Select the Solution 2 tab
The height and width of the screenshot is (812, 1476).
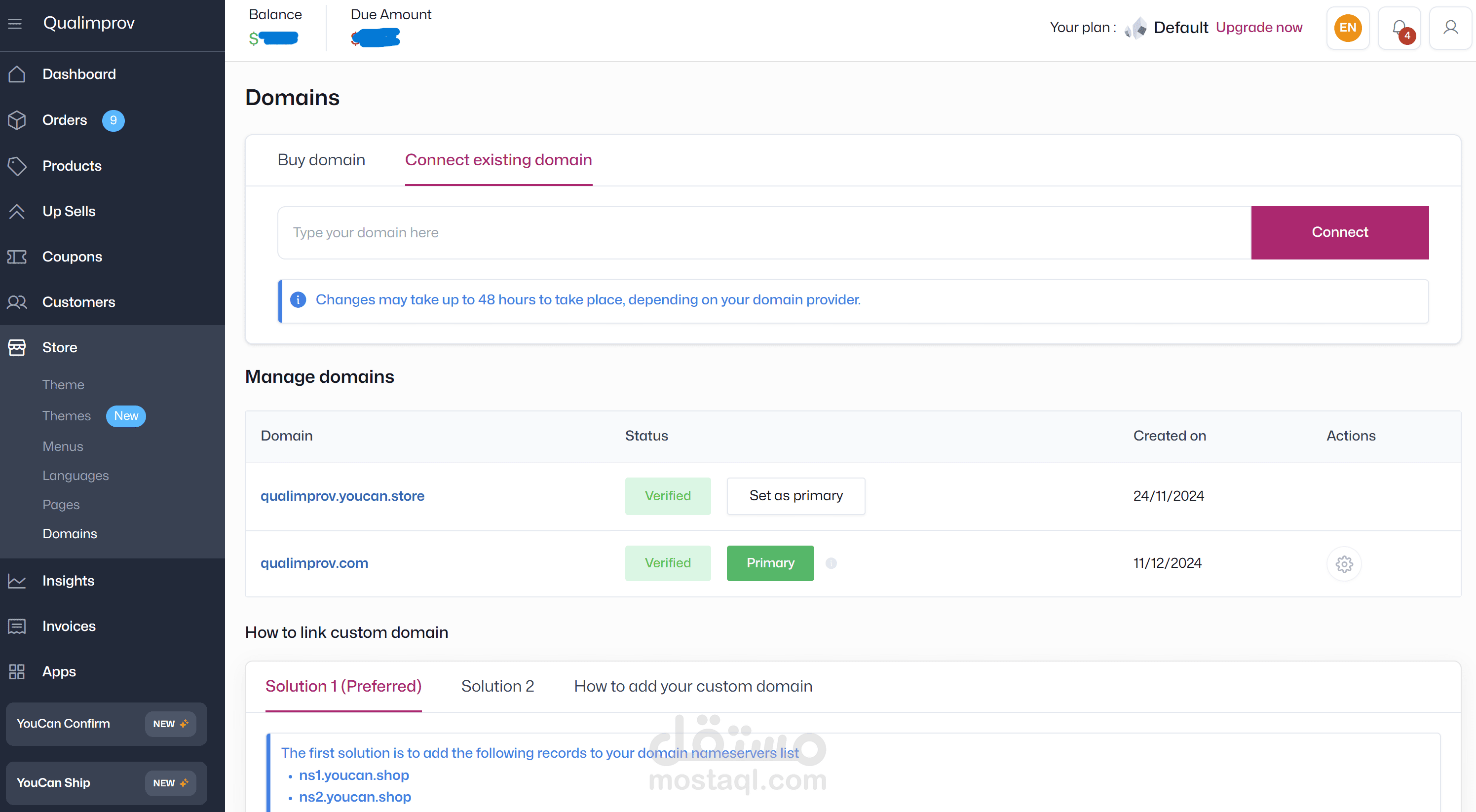(x=497, y=686)
